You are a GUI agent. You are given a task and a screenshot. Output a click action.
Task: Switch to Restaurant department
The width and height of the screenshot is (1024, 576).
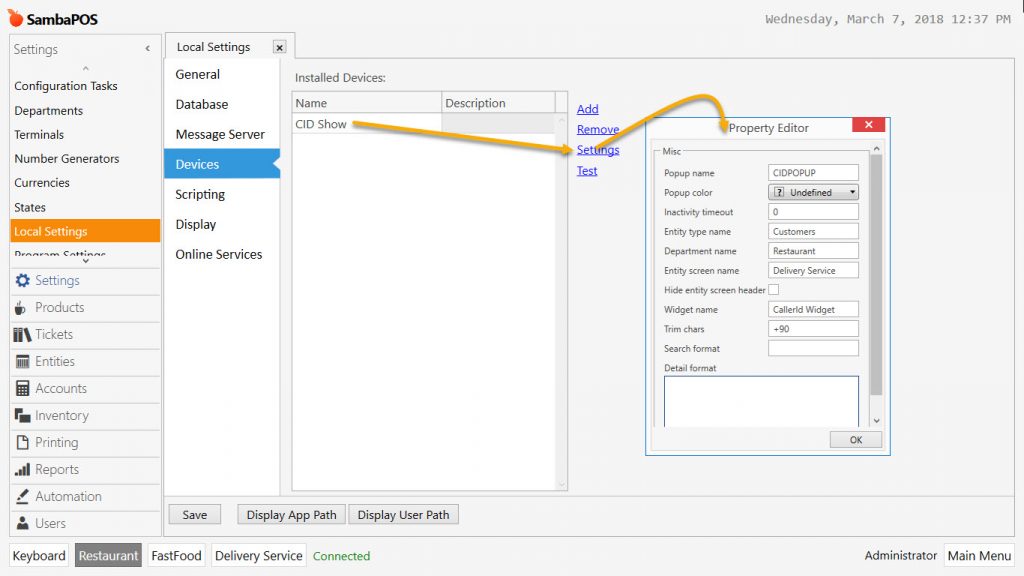coord(108,556)
